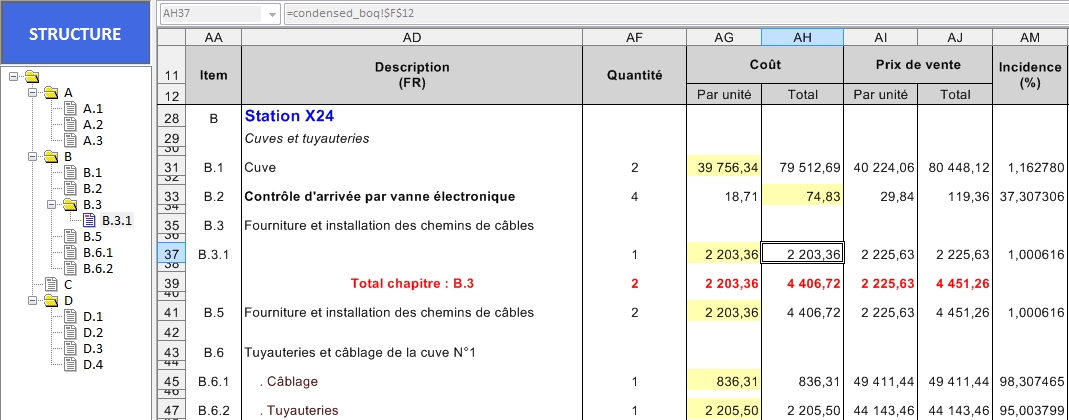Select the B.1 document icon
Screen dimensions: 1069x420
click(x=70, y=172)
